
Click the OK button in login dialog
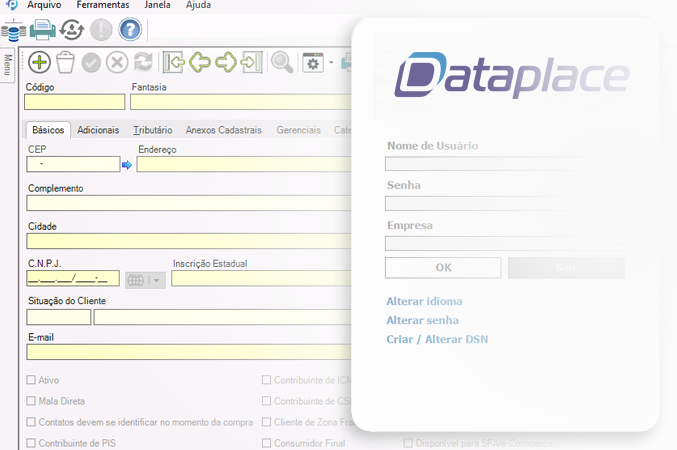[443, 268]
